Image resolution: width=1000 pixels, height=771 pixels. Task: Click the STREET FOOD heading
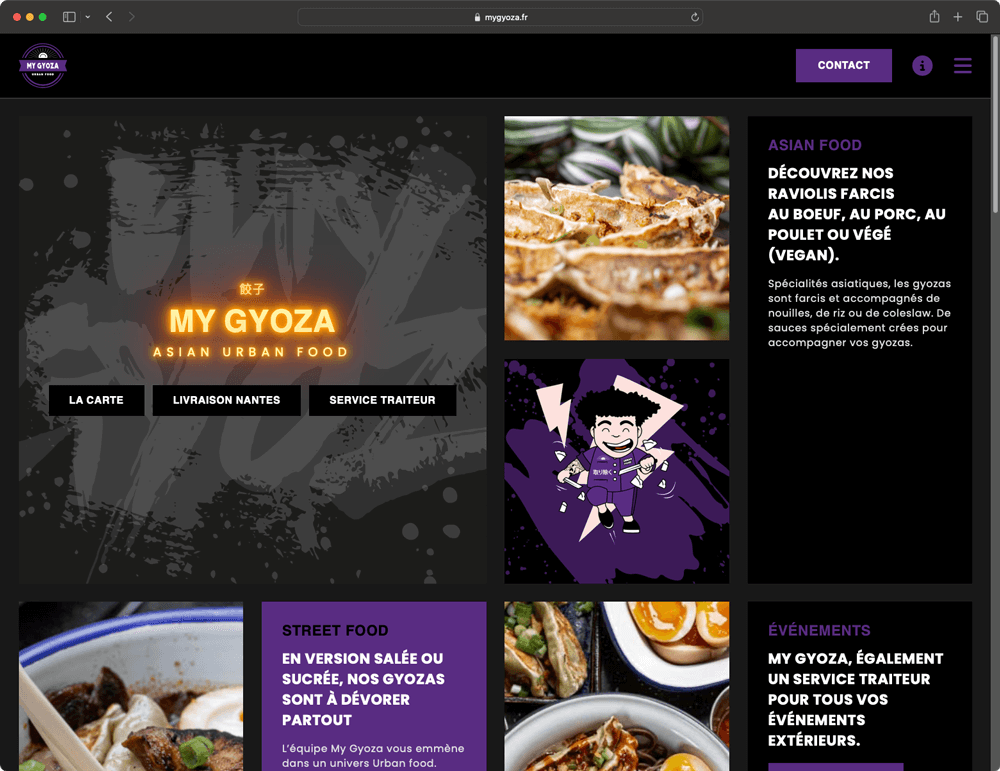[335, 630]
